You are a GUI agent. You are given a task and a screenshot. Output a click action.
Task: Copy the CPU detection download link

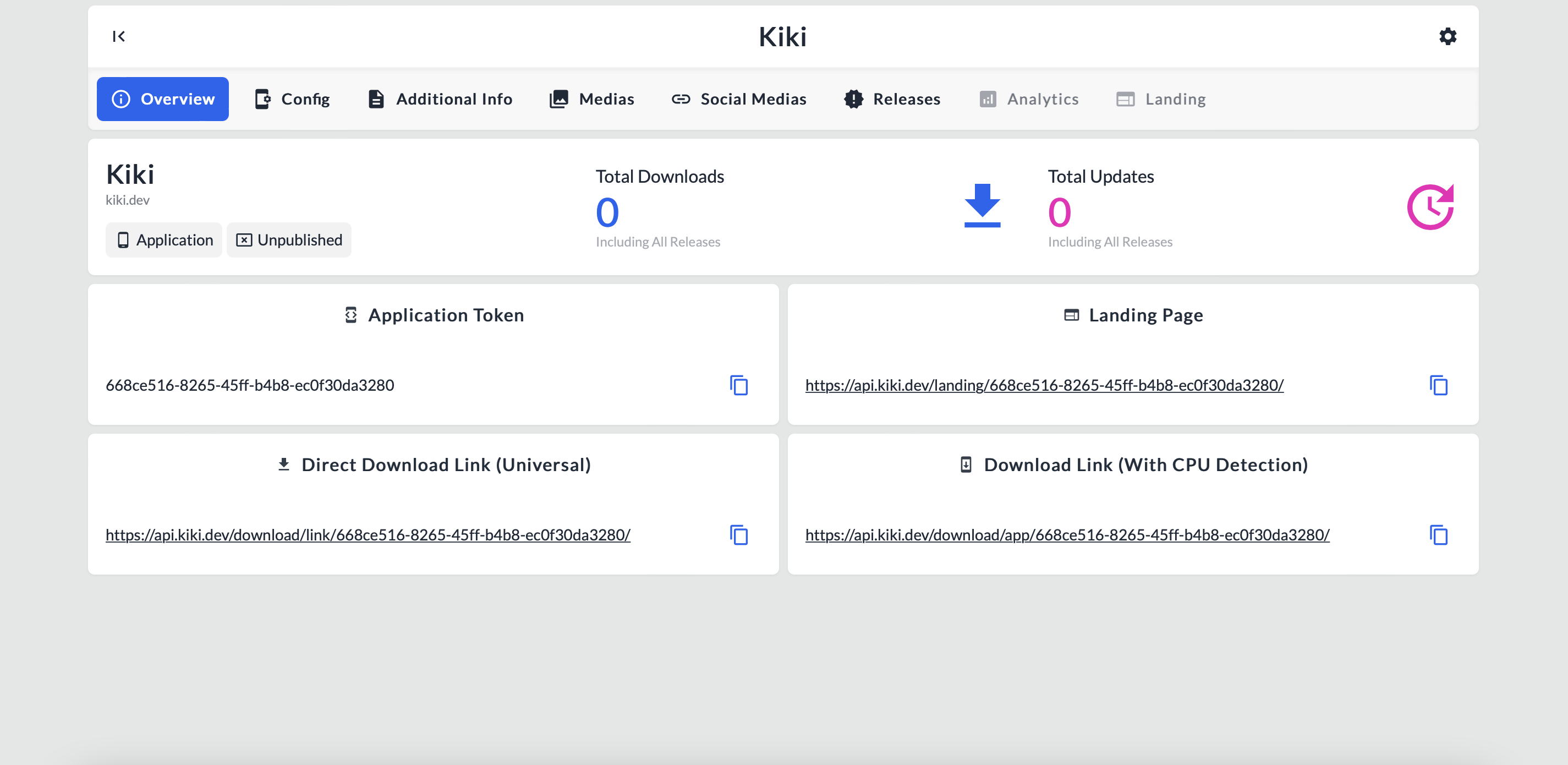(x=1438, y=535)
